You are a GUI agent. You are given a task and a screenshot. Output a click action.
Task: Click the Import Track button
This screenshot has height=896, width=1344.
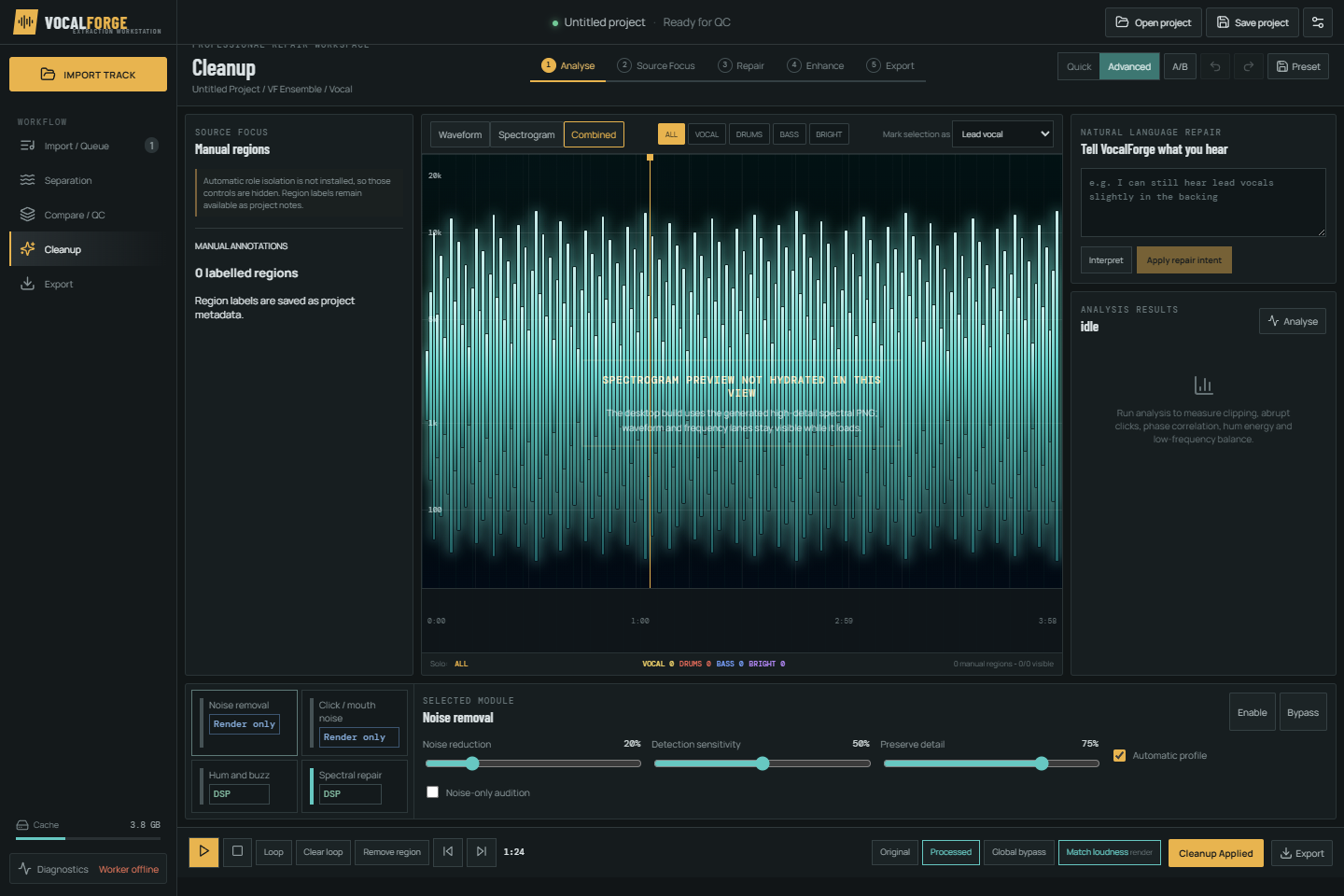pyautogui.click(x=88, y=74)
